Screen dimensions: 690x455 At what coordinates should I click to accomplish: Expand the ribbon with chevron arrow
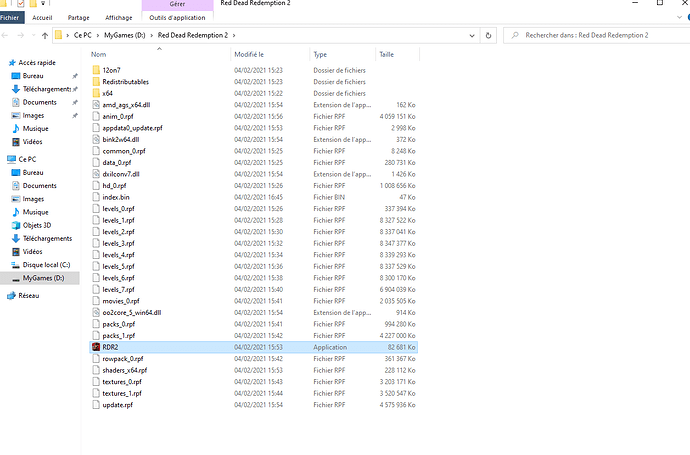click(x=679, y=18)
